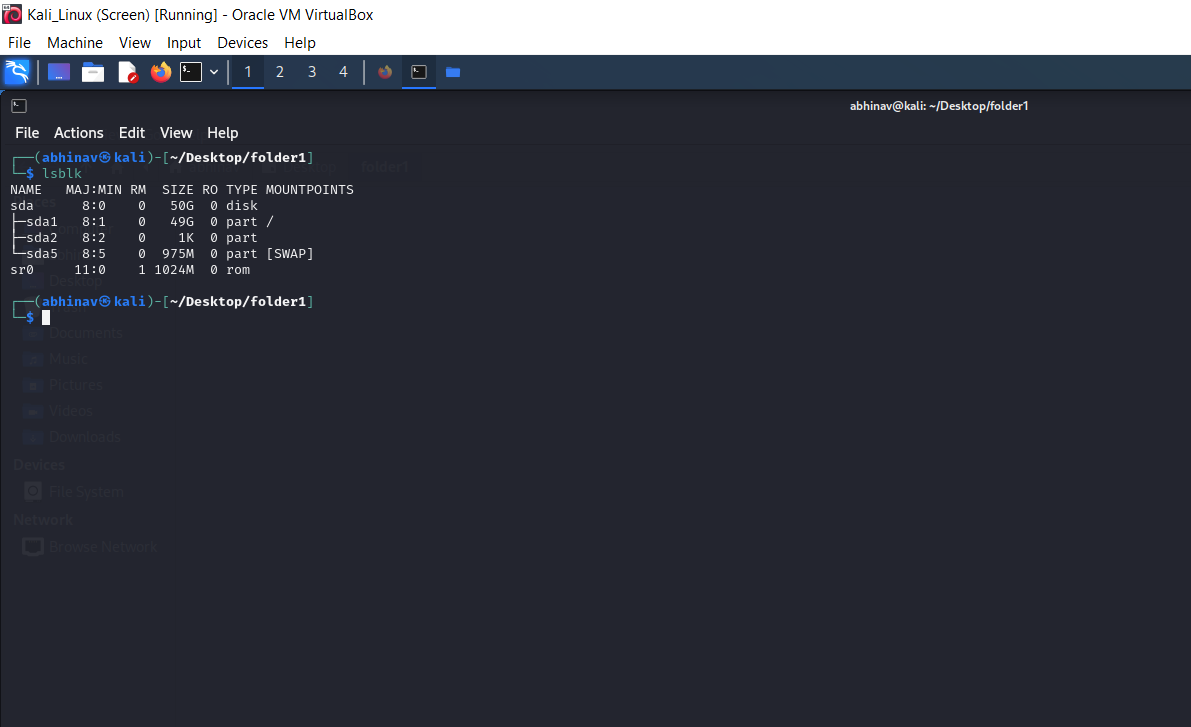
Task: Switch to workspace 1
Action: [248, 72]
